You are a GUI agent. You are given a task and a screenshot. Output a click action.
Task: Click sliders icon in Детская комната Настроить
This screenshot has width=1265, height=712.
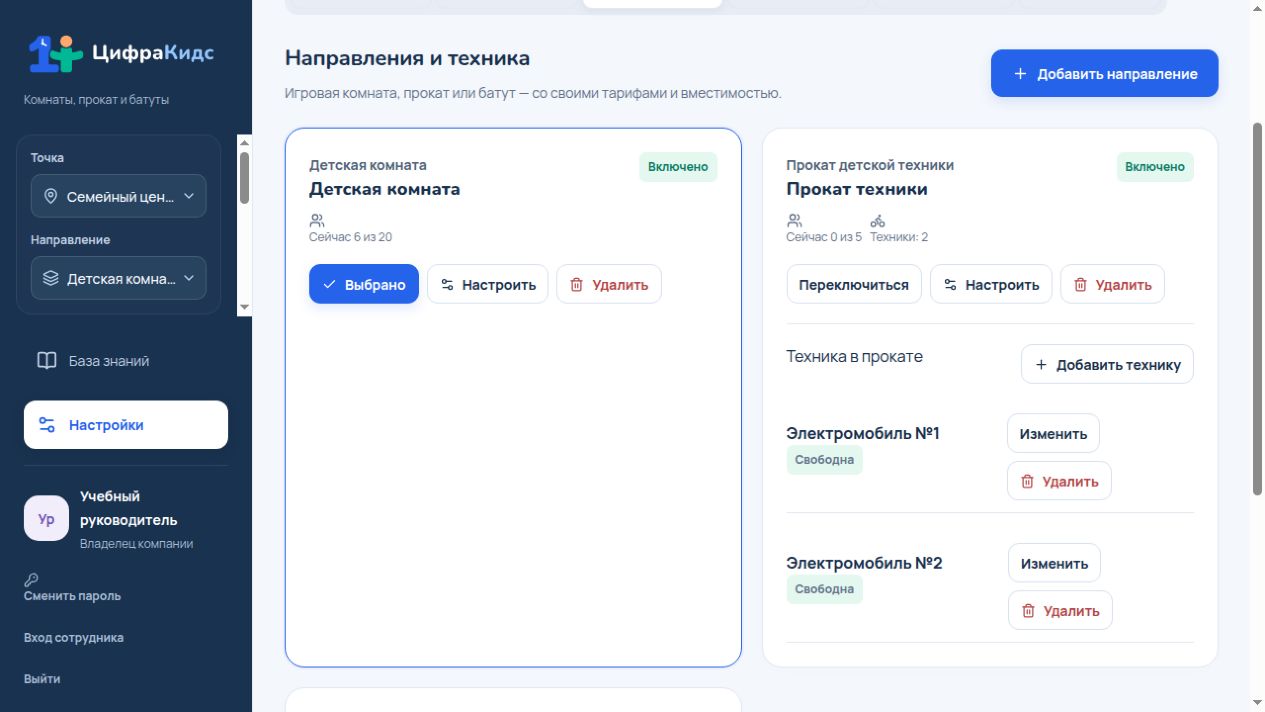coord(447,285)
